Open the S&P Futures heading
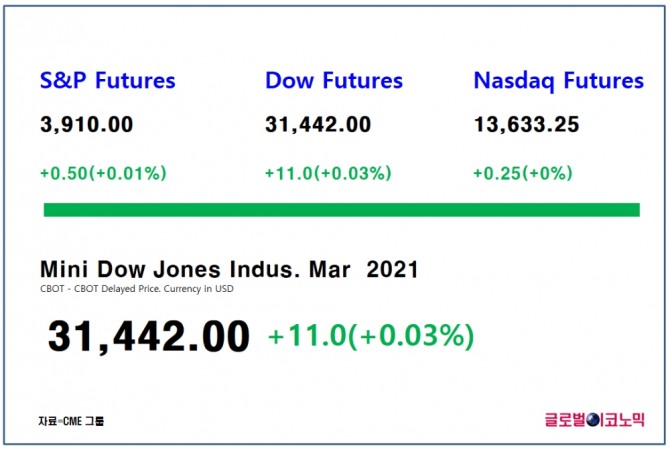 [107, 81]
